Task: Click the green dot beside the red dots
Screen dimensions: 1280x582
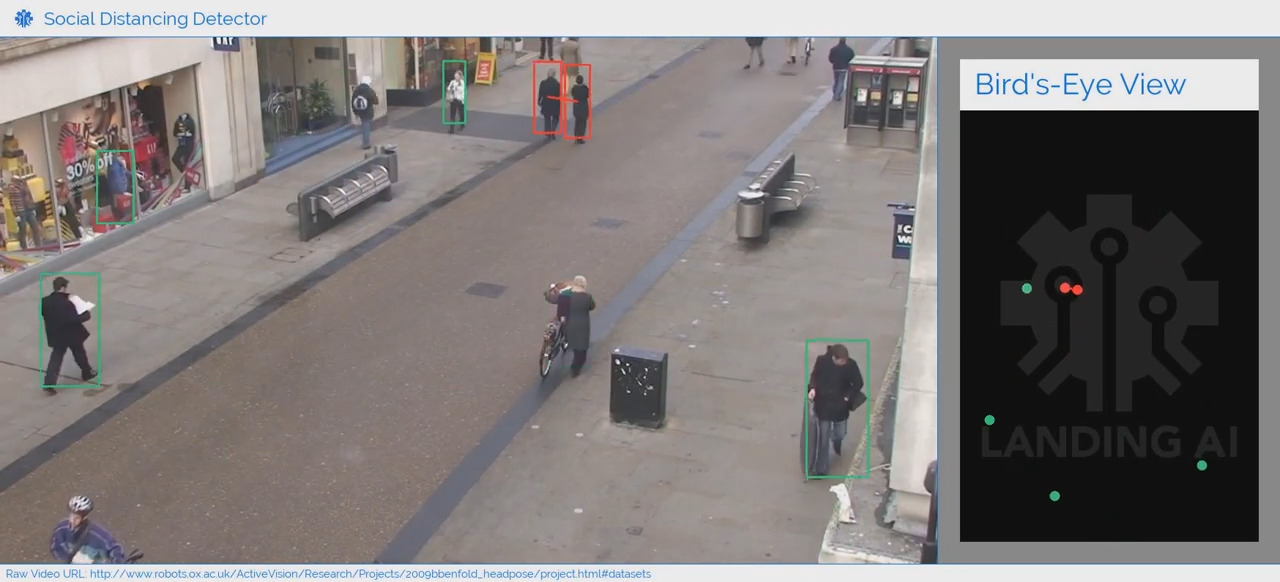Action: (x=1027, y=289)
